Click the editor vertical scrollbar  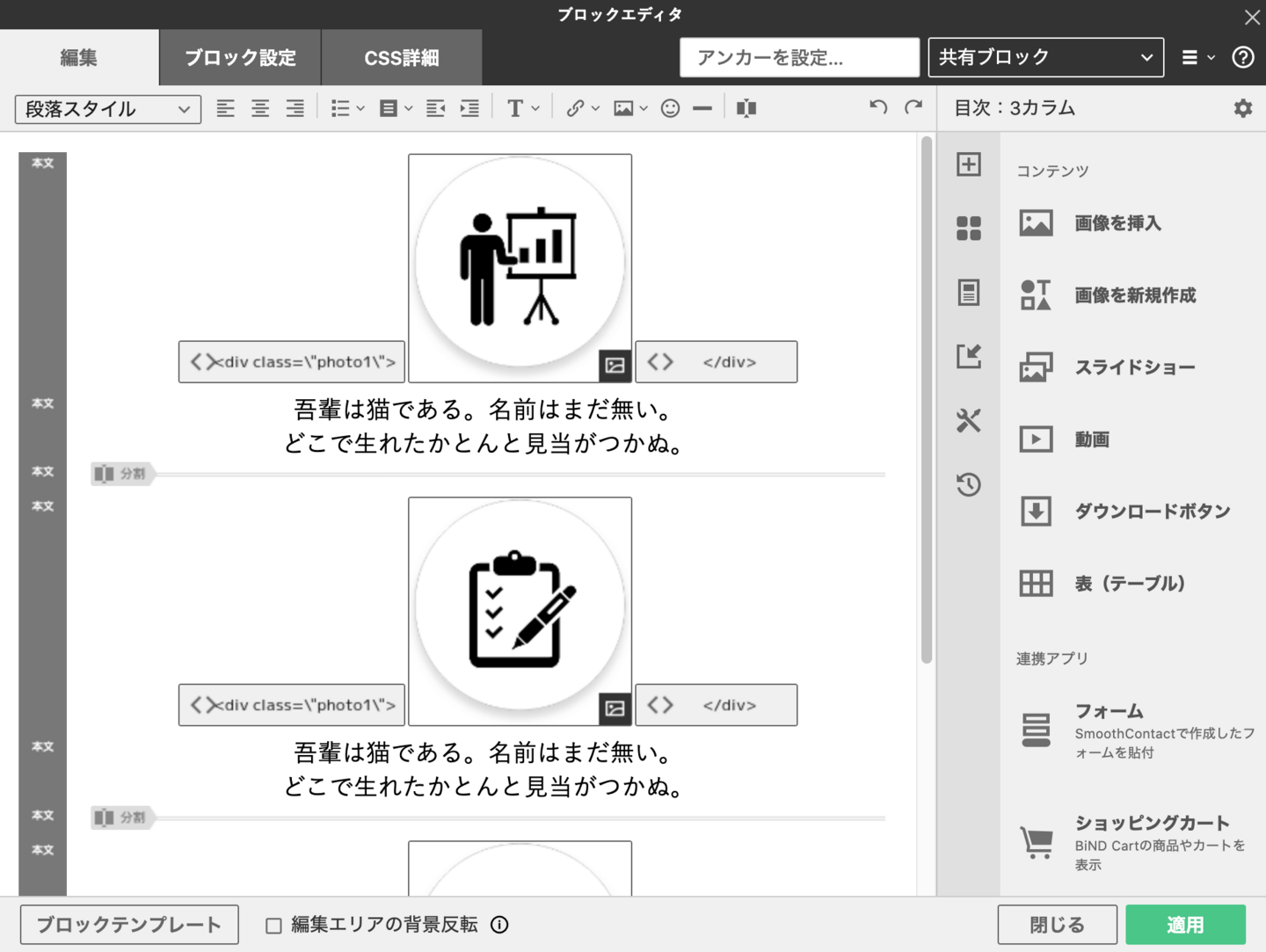[x=926, y=400]
